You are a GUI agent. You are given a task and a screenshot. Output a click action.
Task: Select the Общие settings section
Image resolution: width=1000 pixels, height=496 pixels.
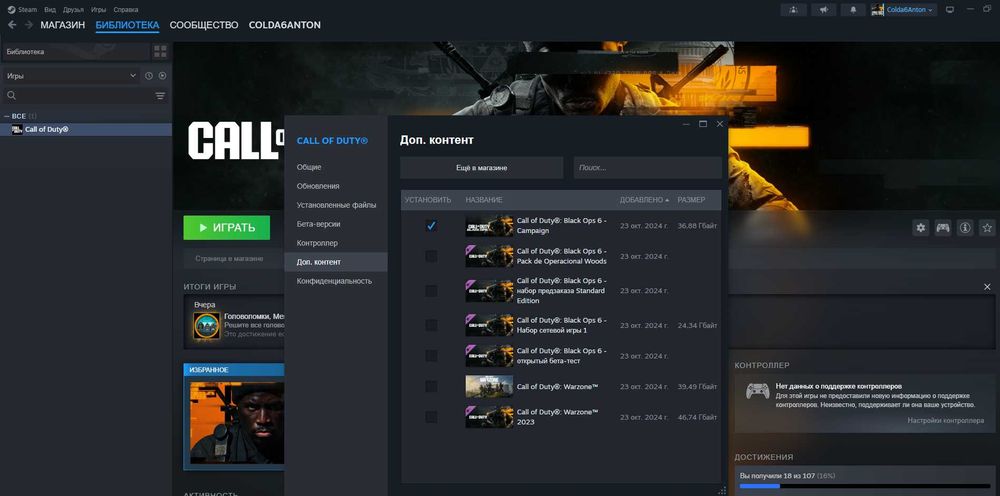pos(335,167)
